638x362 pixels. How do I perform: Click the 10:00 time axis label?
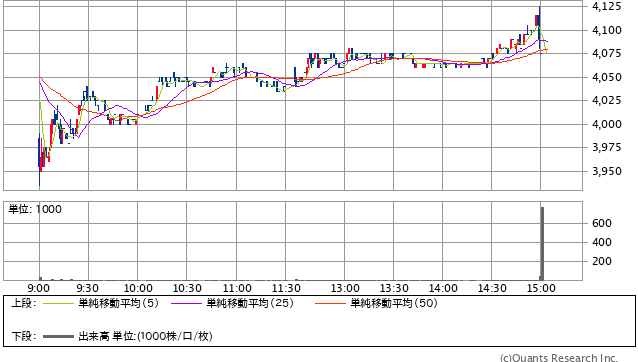[x=138, y=288]
